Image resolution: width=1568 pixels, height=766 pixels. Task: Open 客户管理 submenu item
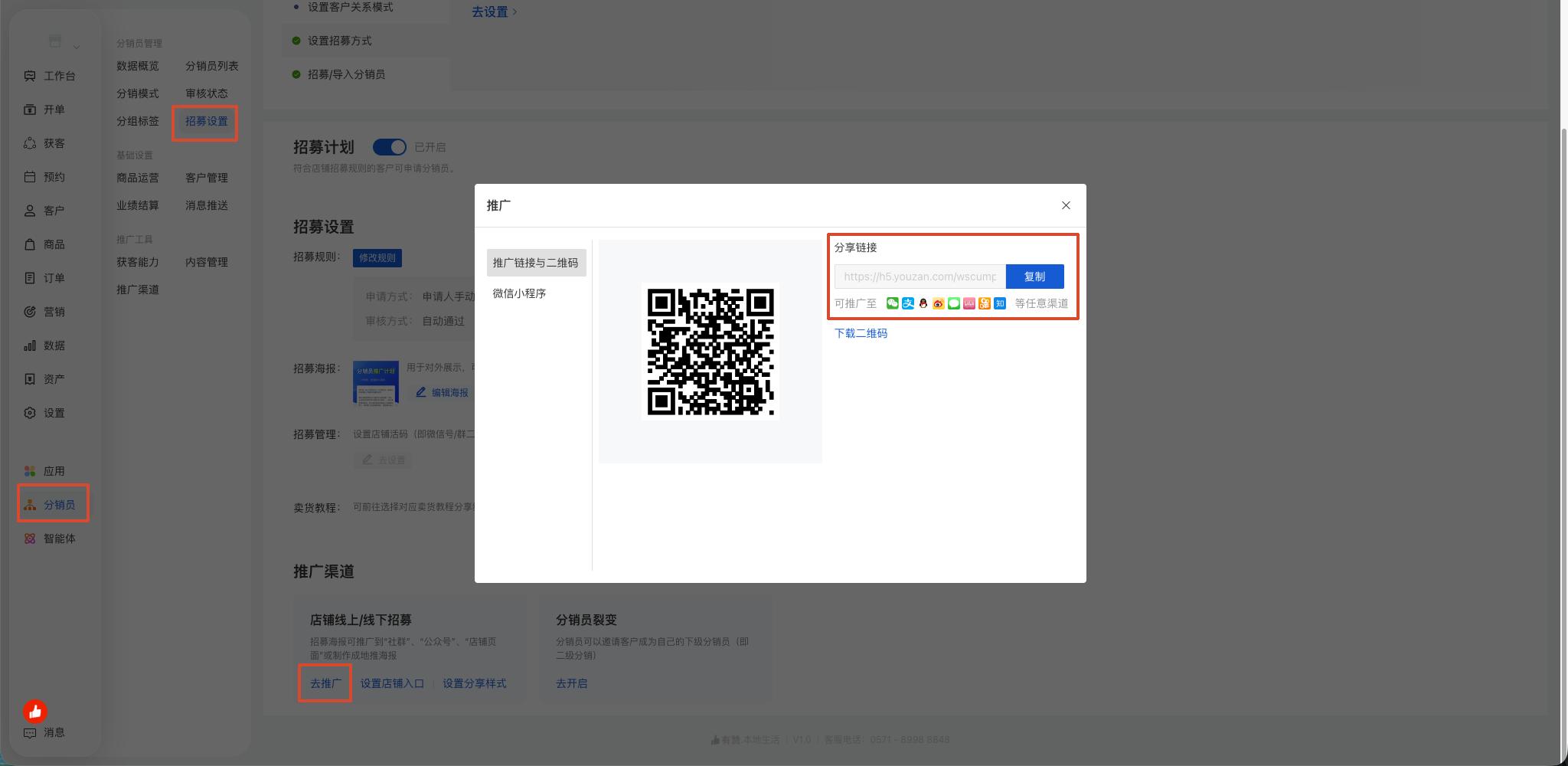207,178
